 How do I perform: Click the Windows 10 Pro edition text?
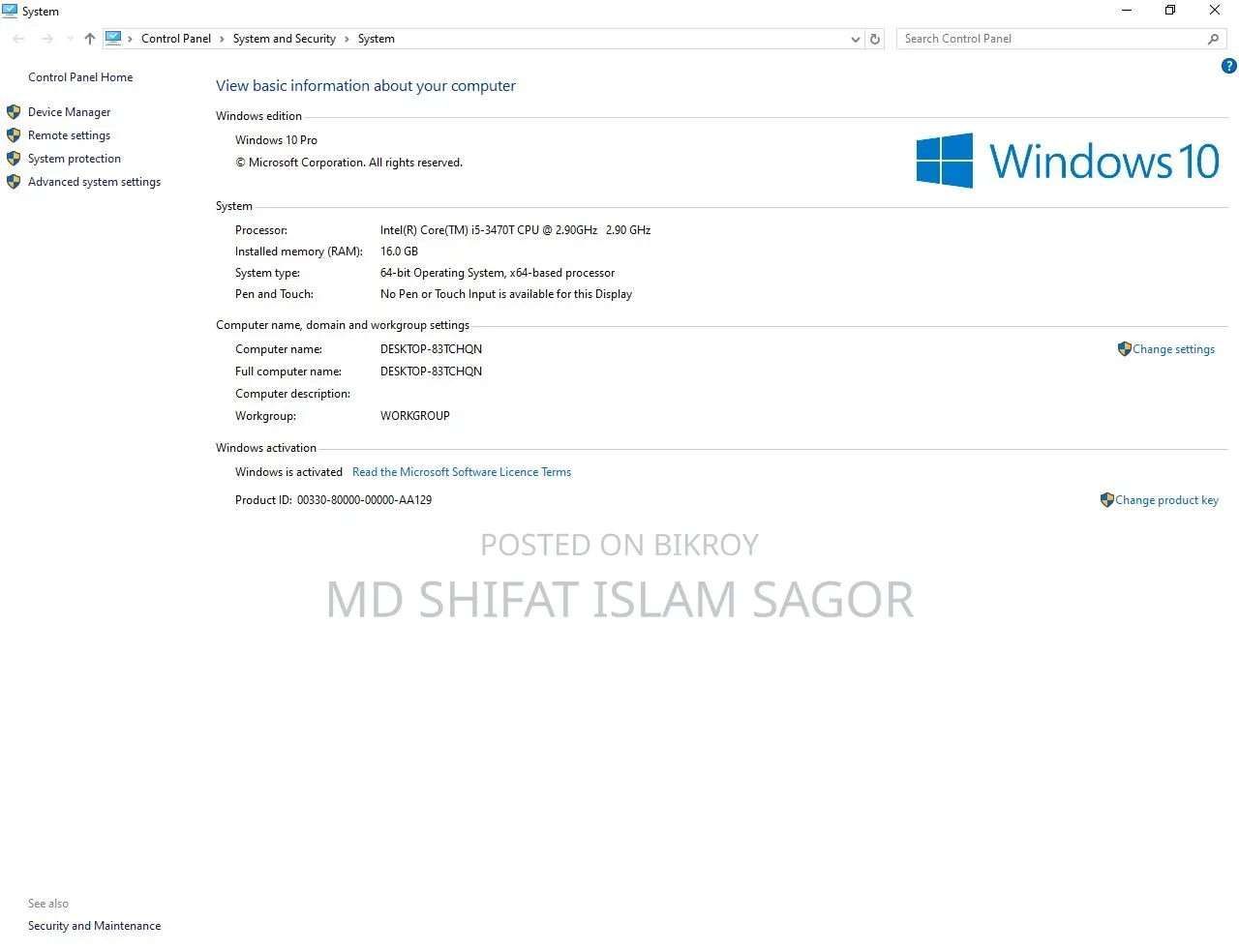[276, 140]
